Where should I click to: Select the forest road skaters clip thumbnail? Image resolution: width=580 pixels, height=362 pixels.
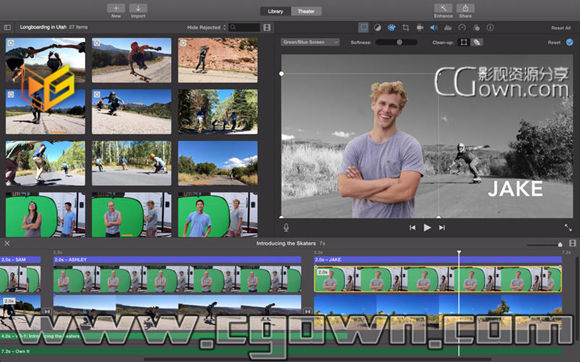(x=218, y=111)
